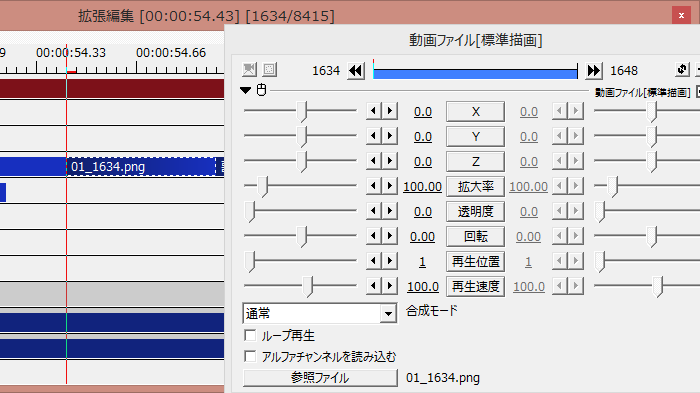Jump to the object's start frame 1634
Image resolution: width=700 pixels, height=393 pixels.
click(356, 71)
